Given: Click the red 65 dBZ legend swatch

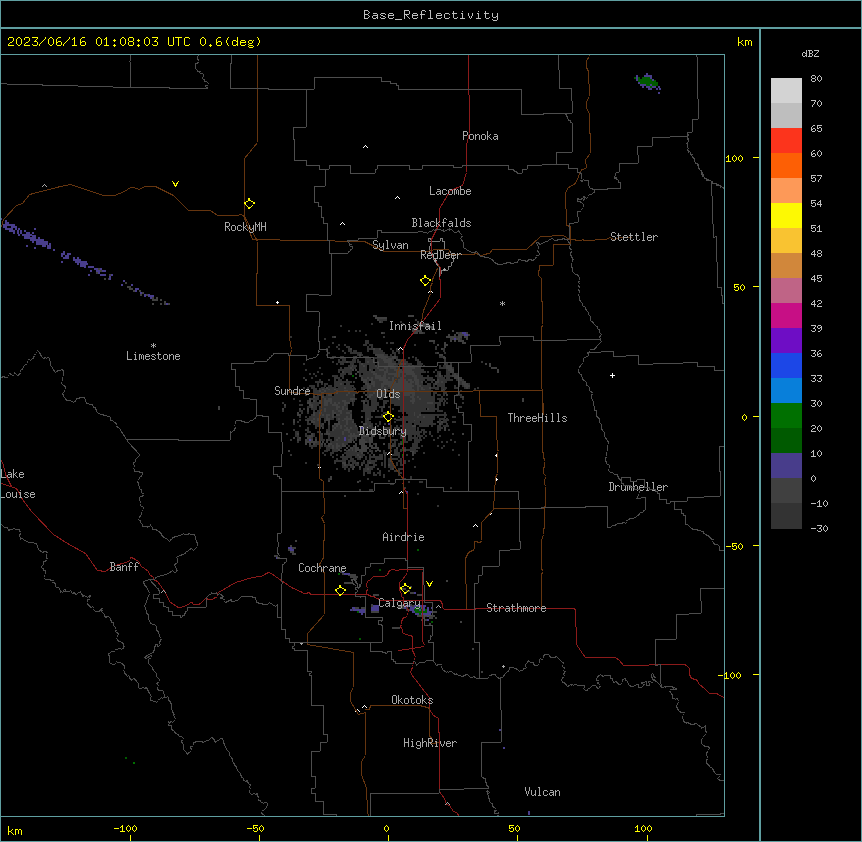Looking at the screenshot, I should tap(786, 140).
